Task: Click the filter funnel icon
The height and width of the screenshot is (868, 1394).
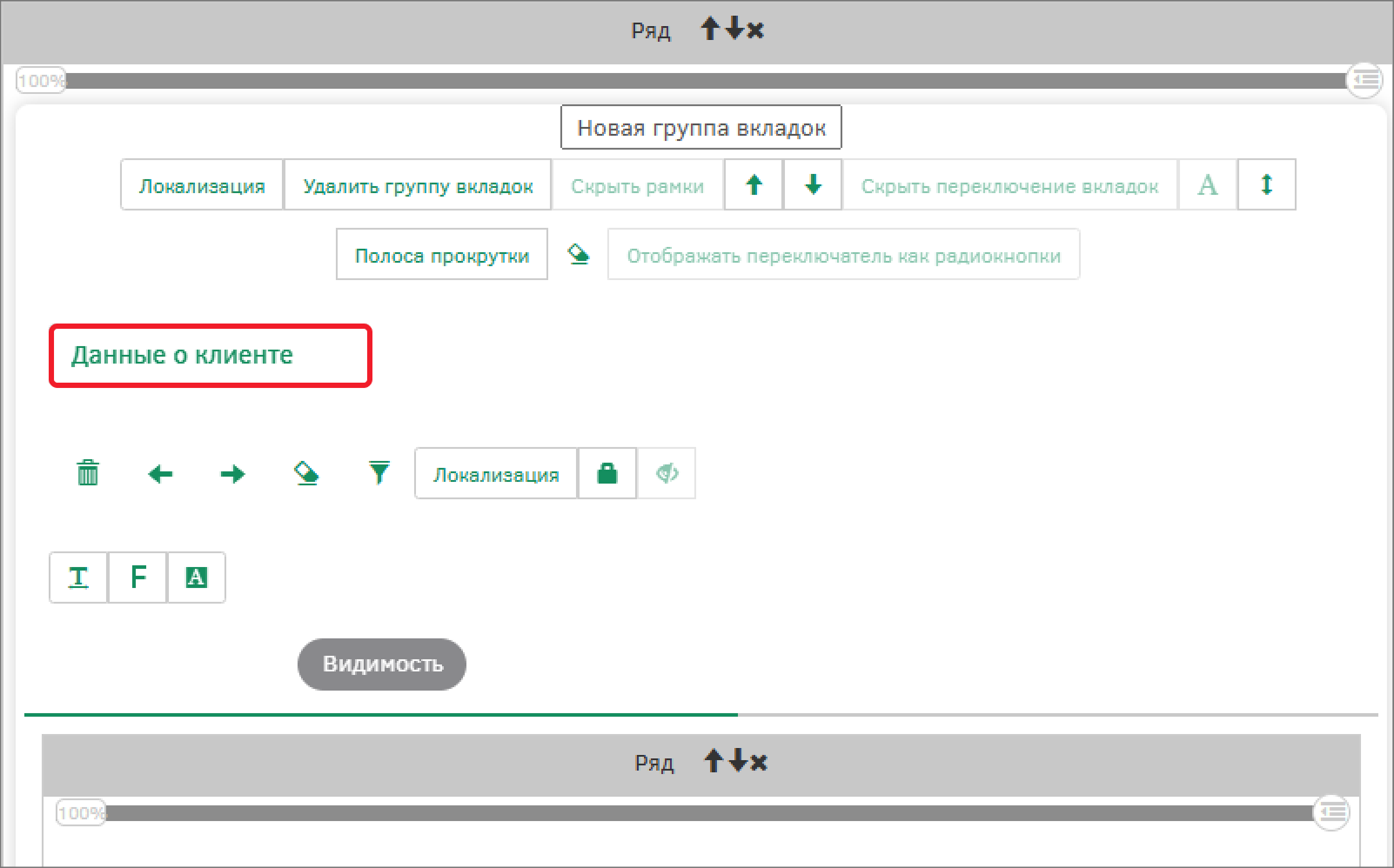Action: (379, 473)
